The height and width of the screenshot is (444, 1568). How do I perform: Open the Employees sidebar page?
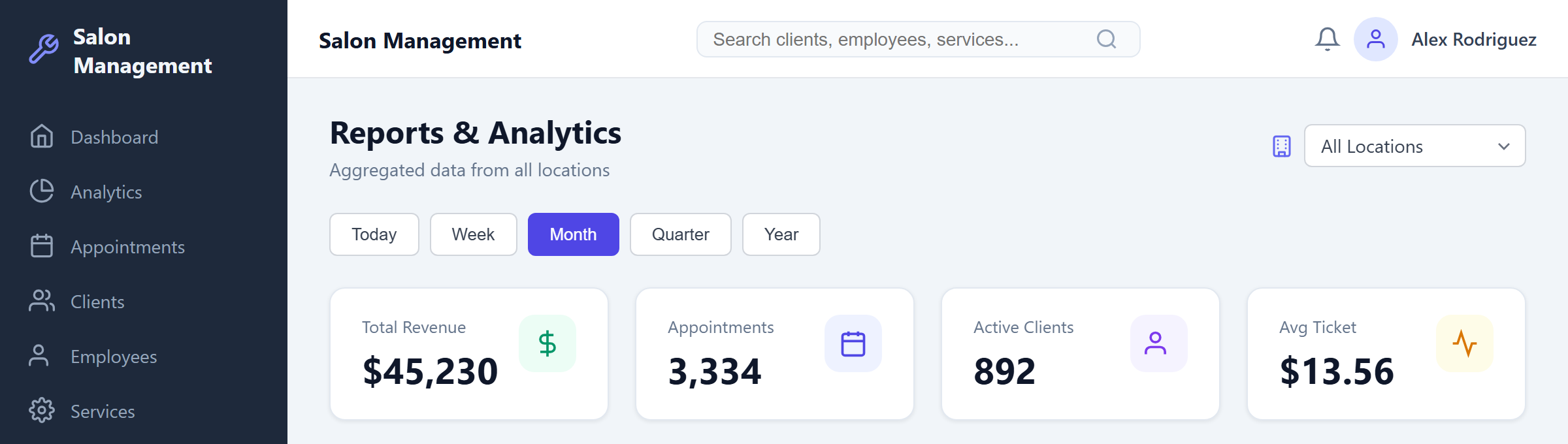coord(114,357)
